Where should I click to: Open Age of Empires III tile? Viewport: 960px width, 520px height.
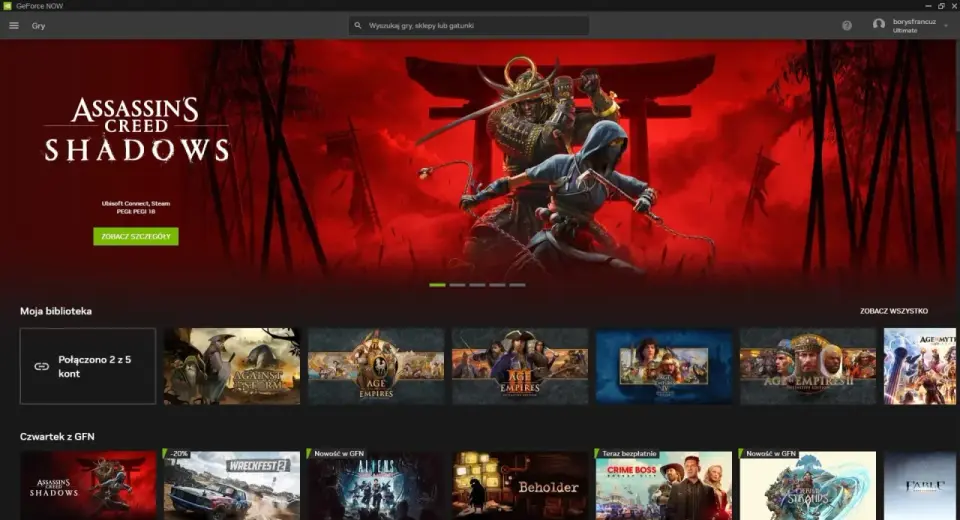pos(520,366)
